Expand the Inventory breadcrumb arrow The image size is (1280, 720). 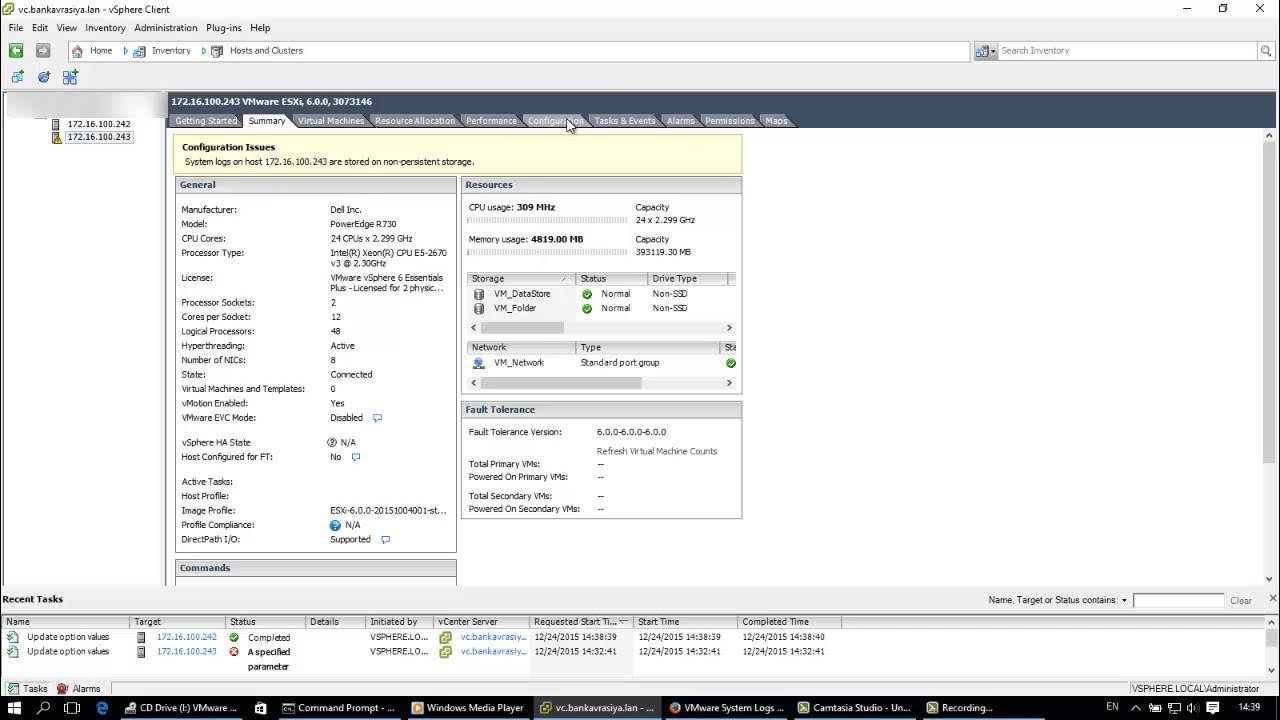coord(204,51)
